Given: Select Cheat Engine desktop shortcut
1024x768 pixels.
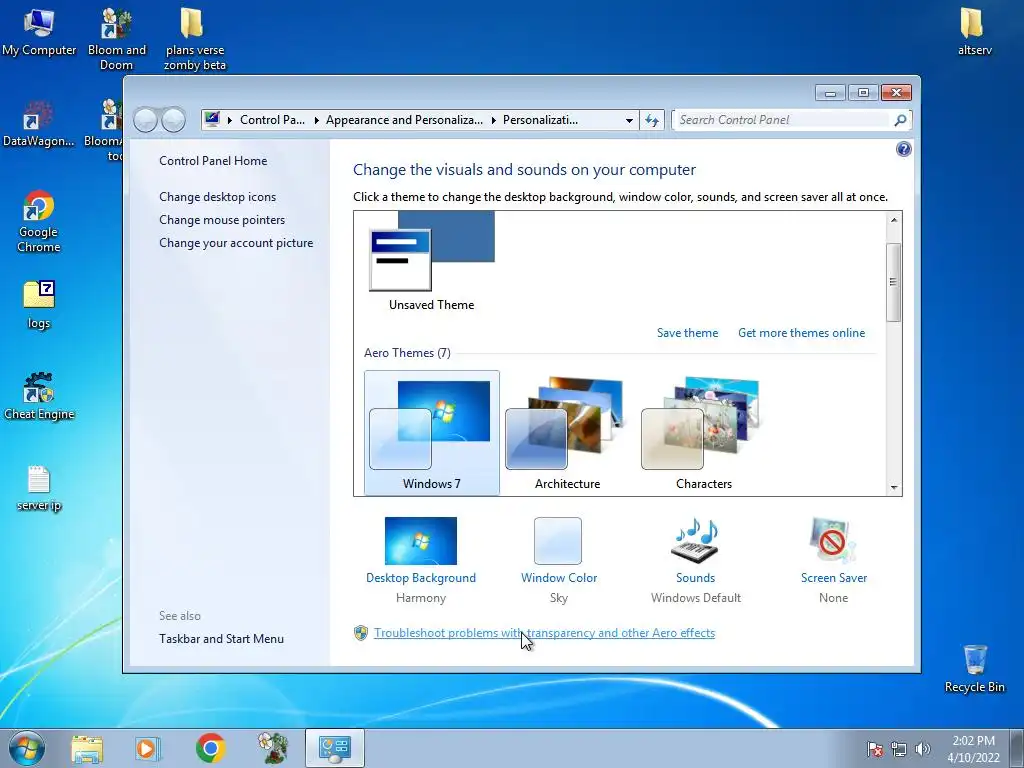Looking at the screenshot, I should (x=39, y=396).
